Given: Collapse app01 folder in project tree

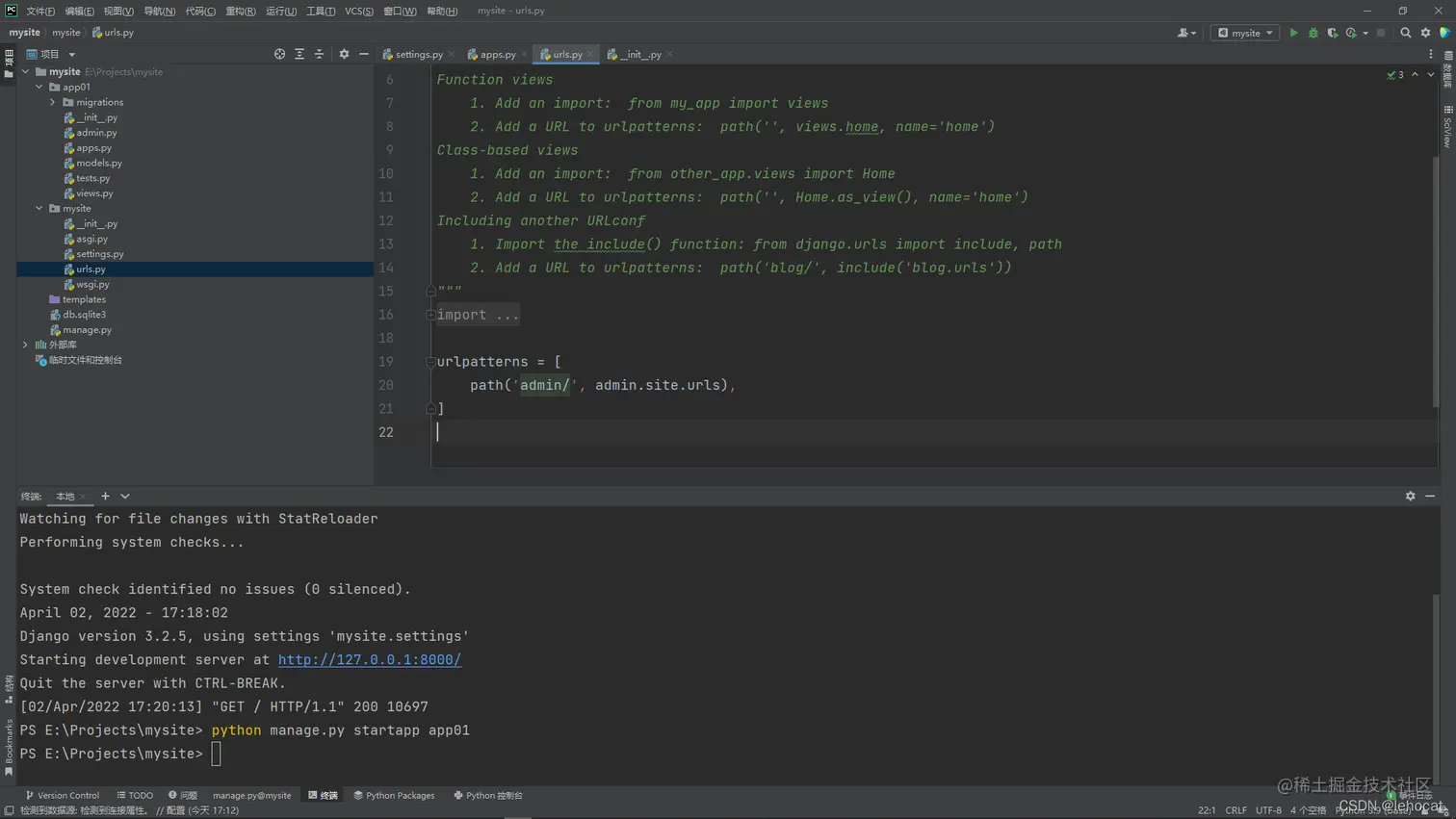Looking at the screenshot, I should pyautogui.click(x=39, y=87).
